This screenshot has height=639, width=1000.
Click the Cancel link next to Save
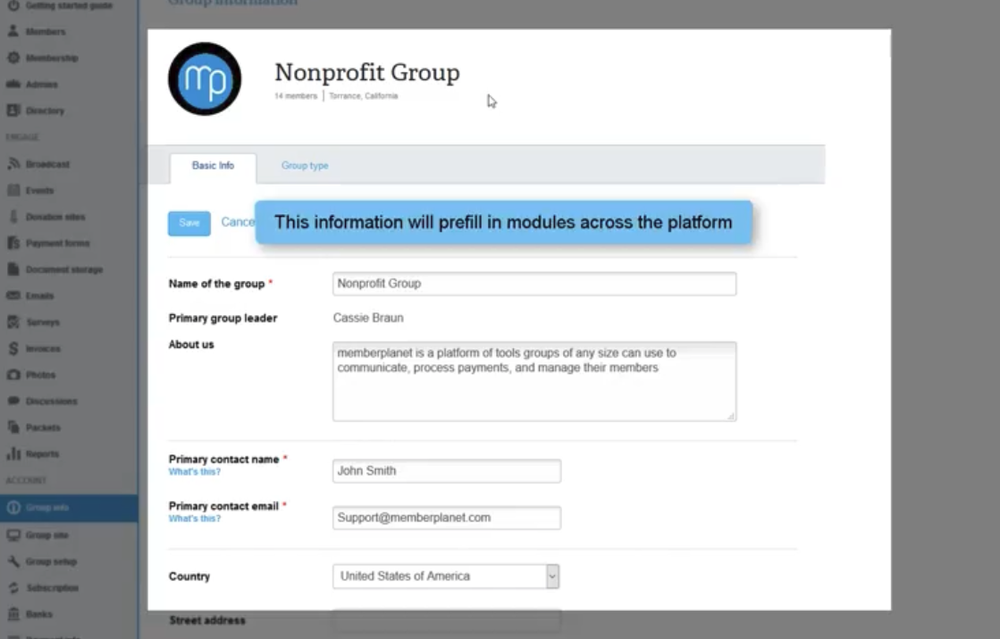[237, 222]
